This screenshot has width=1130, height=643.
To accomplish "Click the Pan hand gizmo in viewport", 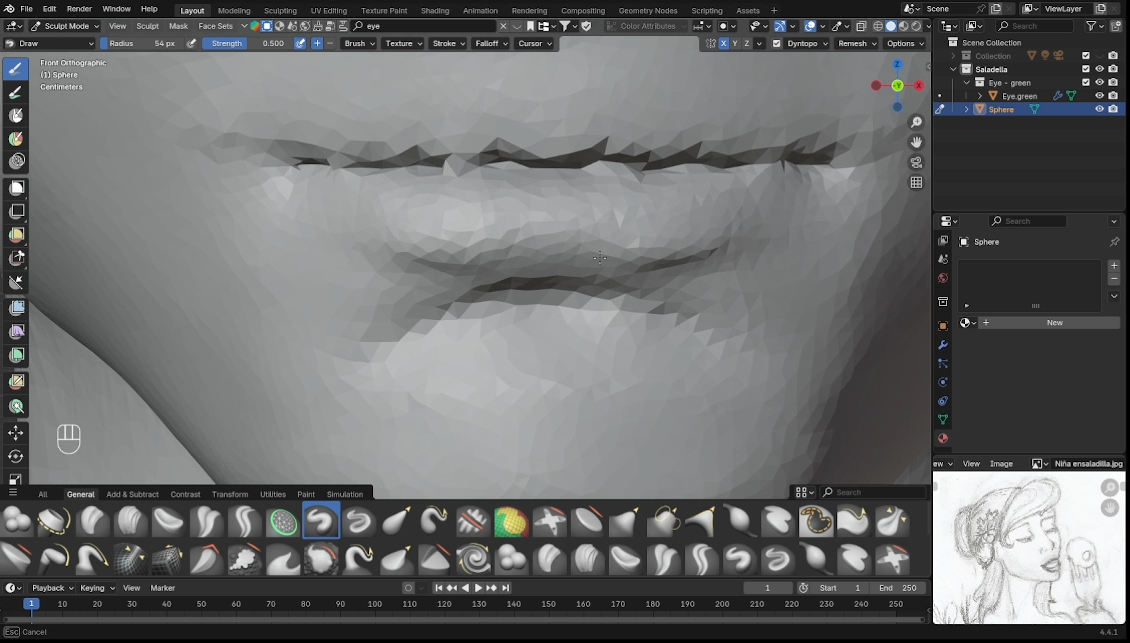I will click(916, 142).
